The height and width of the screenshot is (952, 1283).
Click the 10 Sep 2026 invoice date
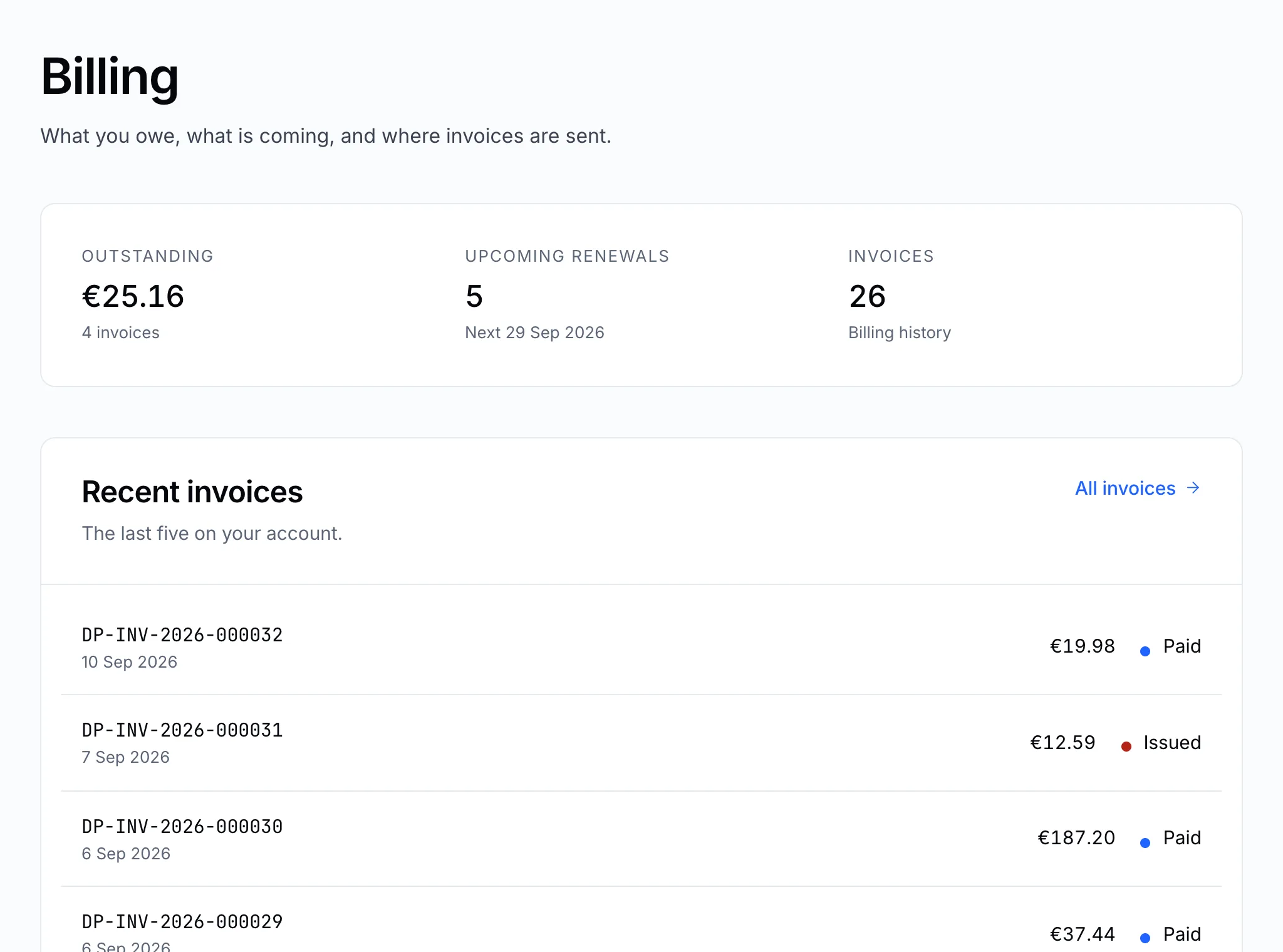130,662
